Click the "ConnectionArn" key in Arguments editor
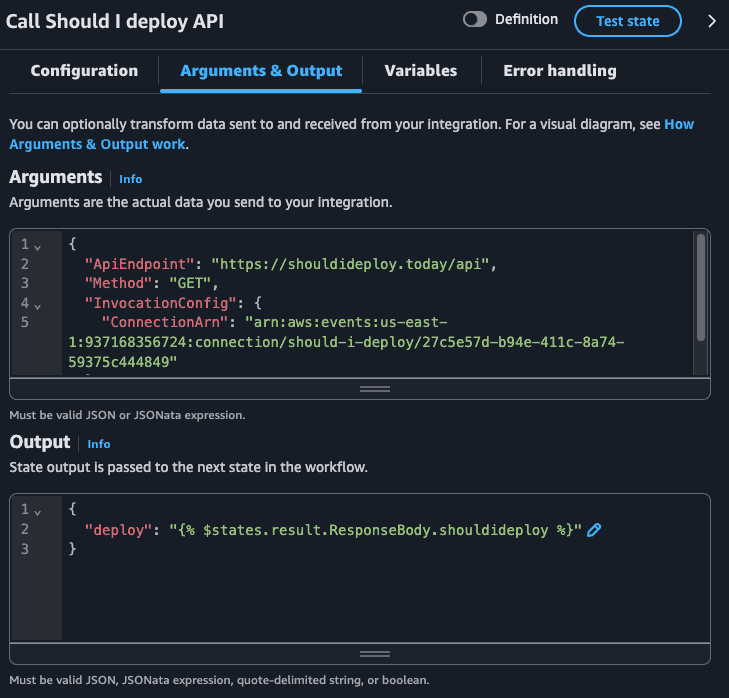The image size is (729, 698). [x=165, y=322]
